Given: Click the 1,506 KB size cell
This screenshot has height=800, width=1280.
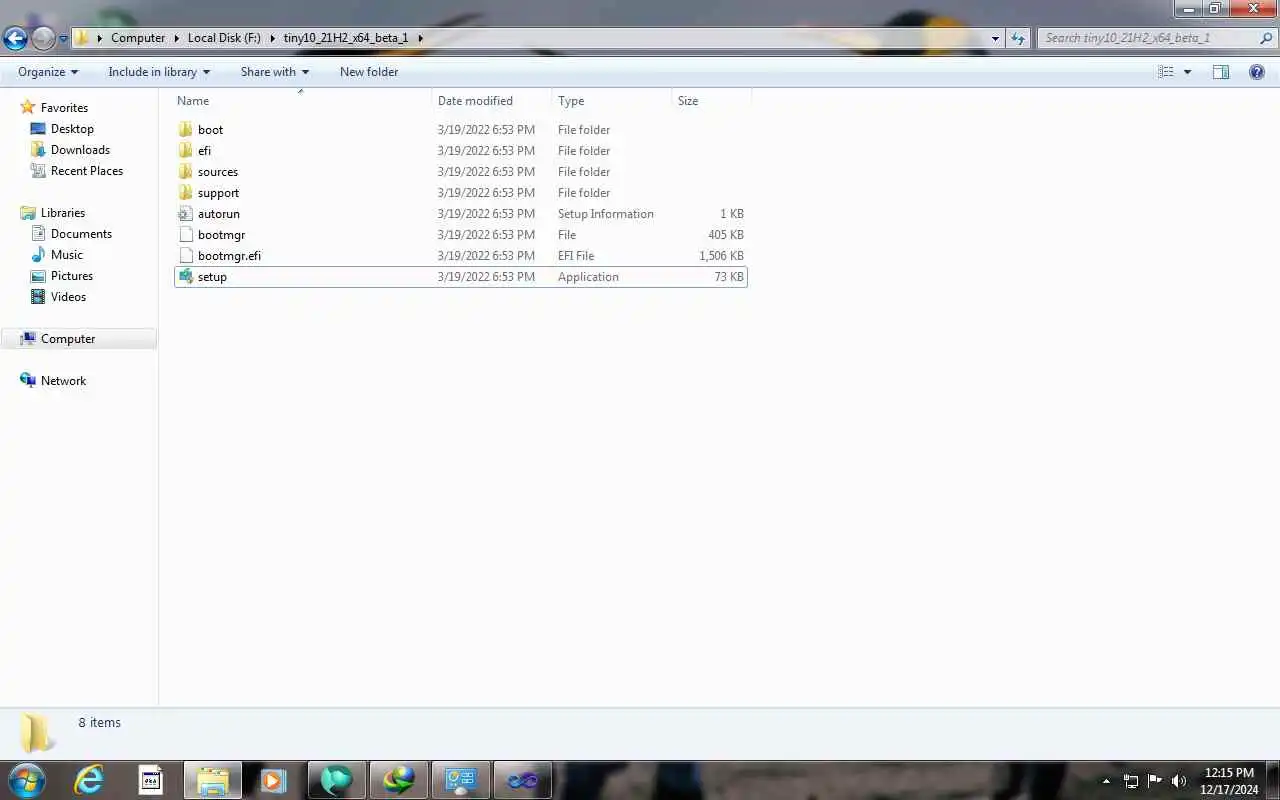Looking at the screenshot, I should 721,256.
